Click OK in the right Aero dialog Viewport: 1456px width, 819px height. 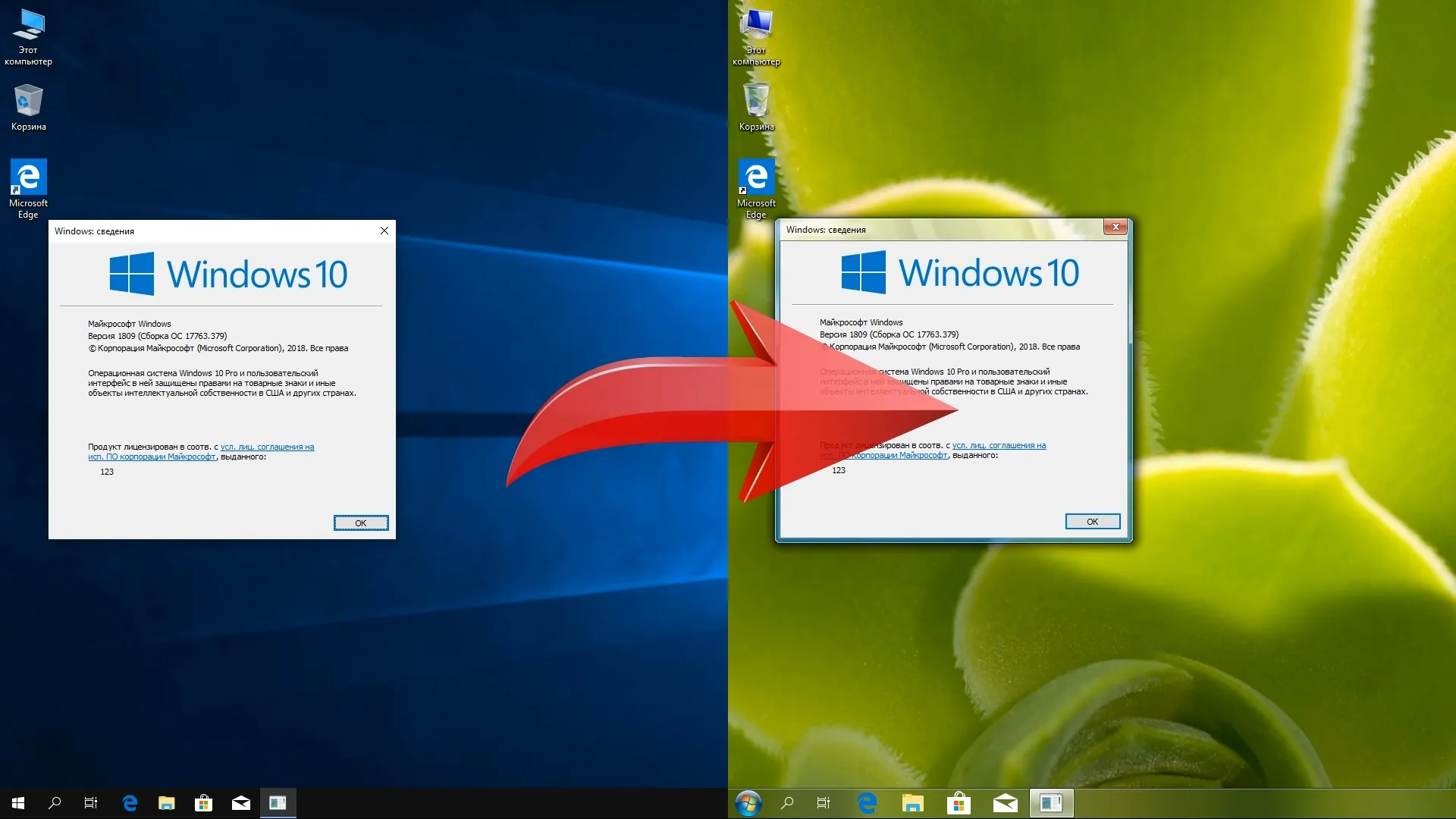(1093, 521)
